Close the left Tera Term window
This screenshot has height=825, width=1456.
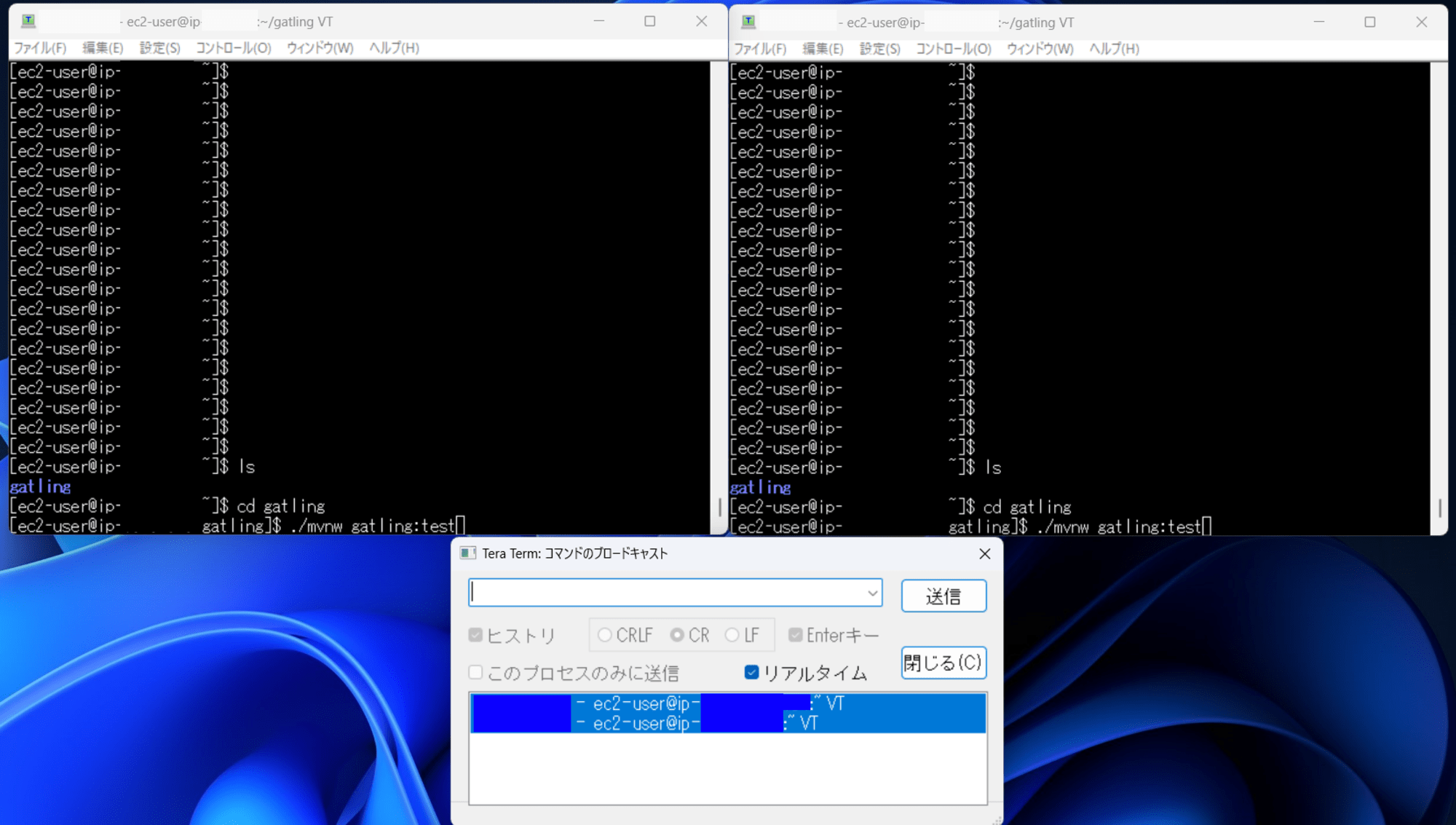click(x=701, y=21)
